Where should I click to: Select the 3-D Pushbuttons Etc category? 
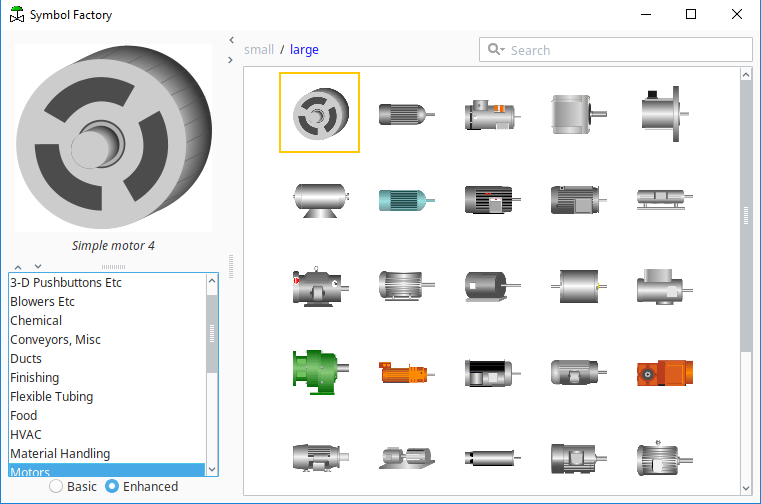tap(107, 283)
